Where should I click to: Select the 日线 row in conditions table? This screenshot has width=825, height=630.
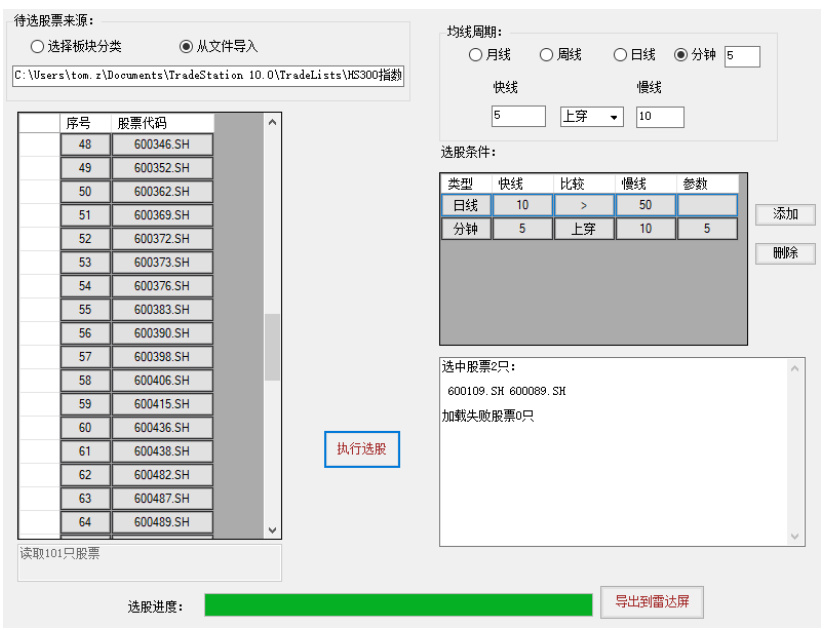point(466,205)
